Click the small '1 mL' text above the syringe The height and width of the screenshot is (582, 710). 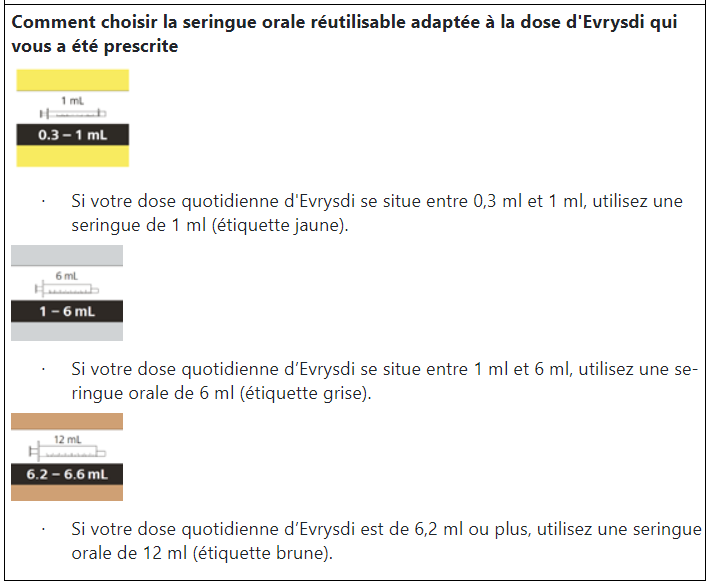73,101
